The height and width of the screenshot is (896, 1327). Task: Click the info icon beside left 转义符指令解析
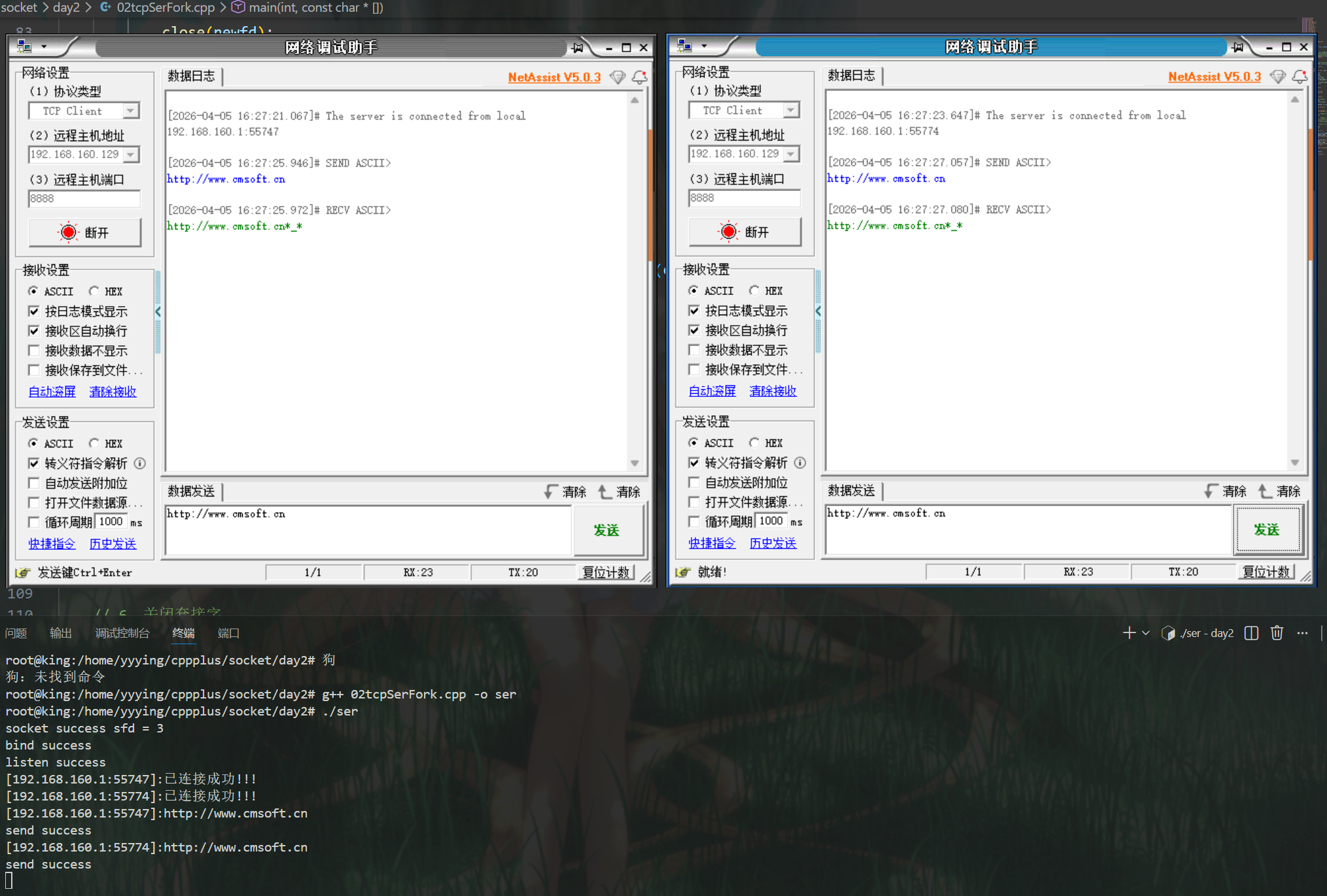click(x=140, y=463)
